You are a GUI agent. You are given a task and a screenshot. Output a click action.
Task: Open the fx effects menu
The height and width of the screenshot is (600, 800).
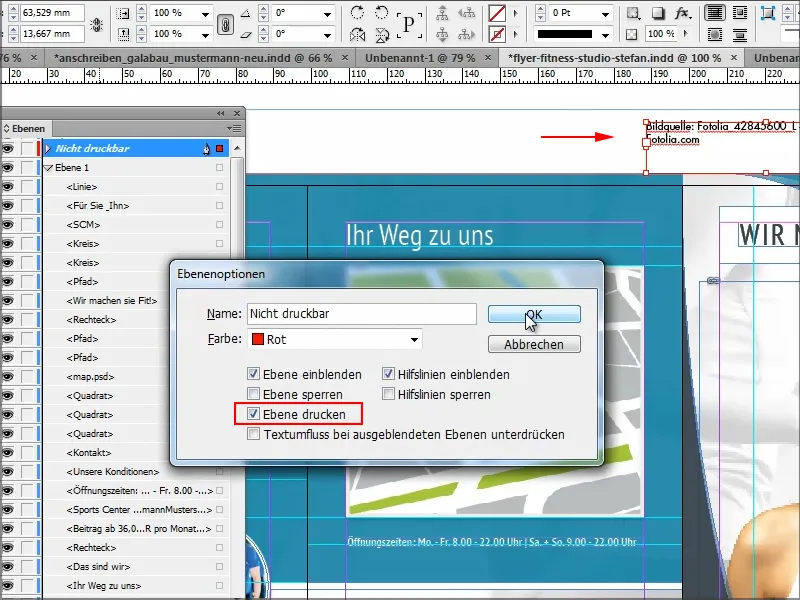coord(682,13)
